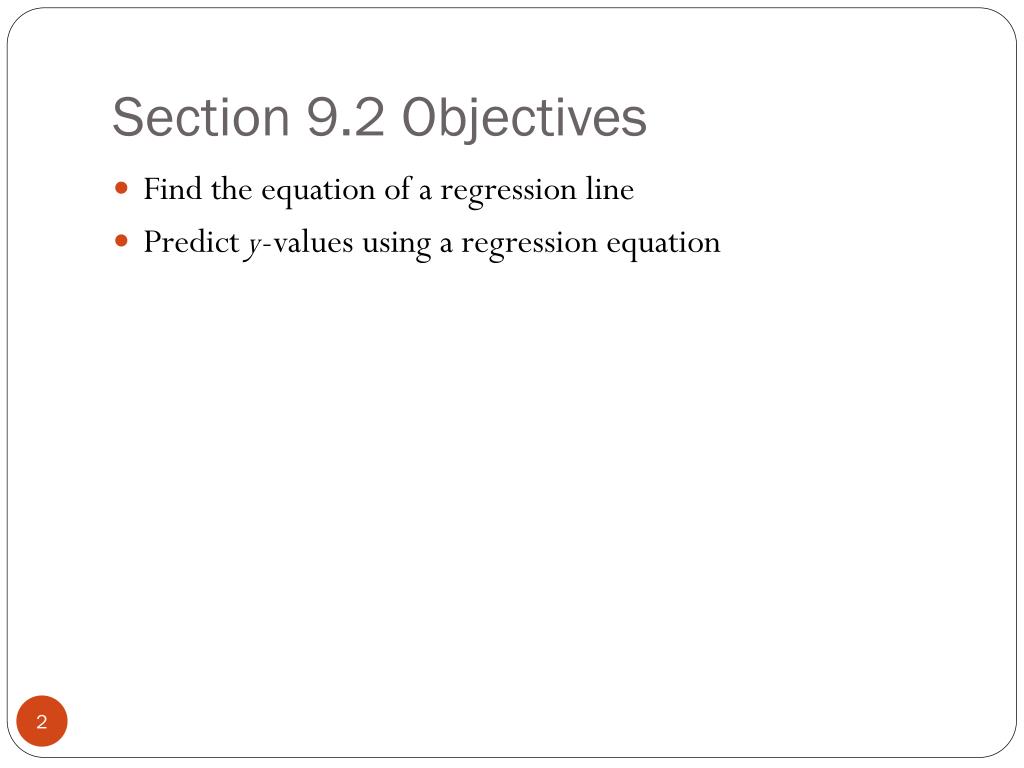Click the word Find in first bullet
The image size is (1024, 768).
coord(172,189)
